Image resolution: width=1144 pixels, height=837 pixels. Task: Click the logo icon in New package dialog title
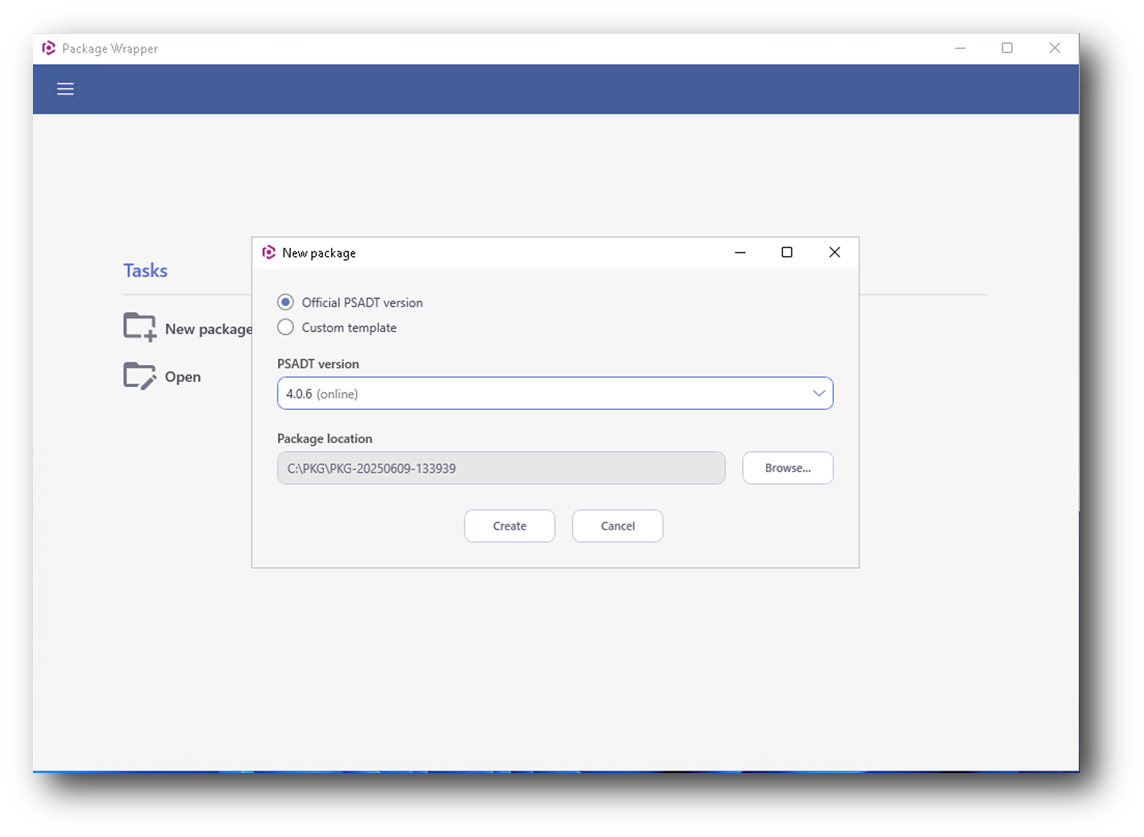(x=268, y=252)
